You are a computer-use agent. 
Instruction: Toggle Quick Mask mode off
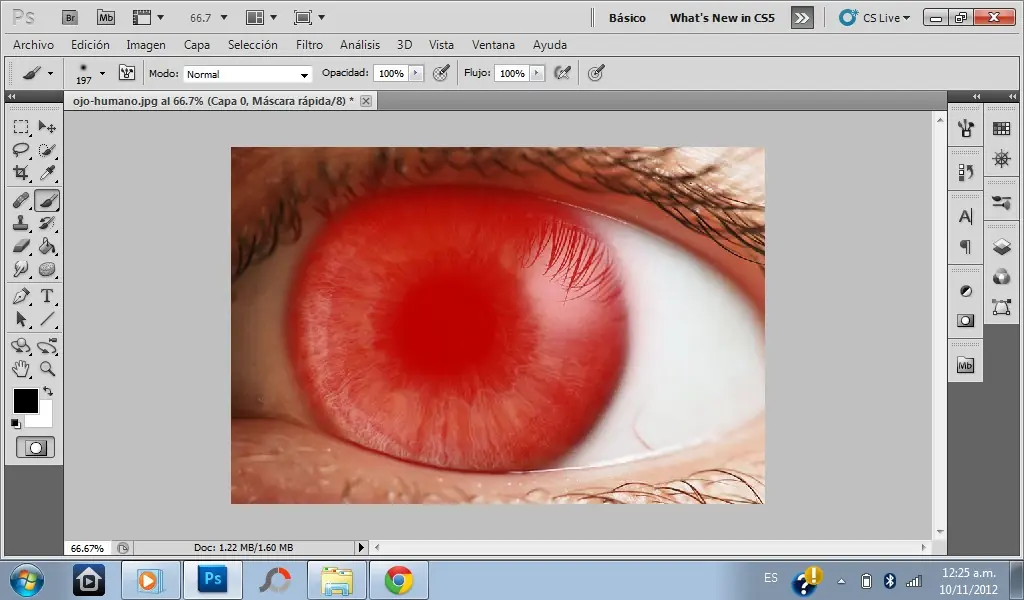(x=36, y=447)
